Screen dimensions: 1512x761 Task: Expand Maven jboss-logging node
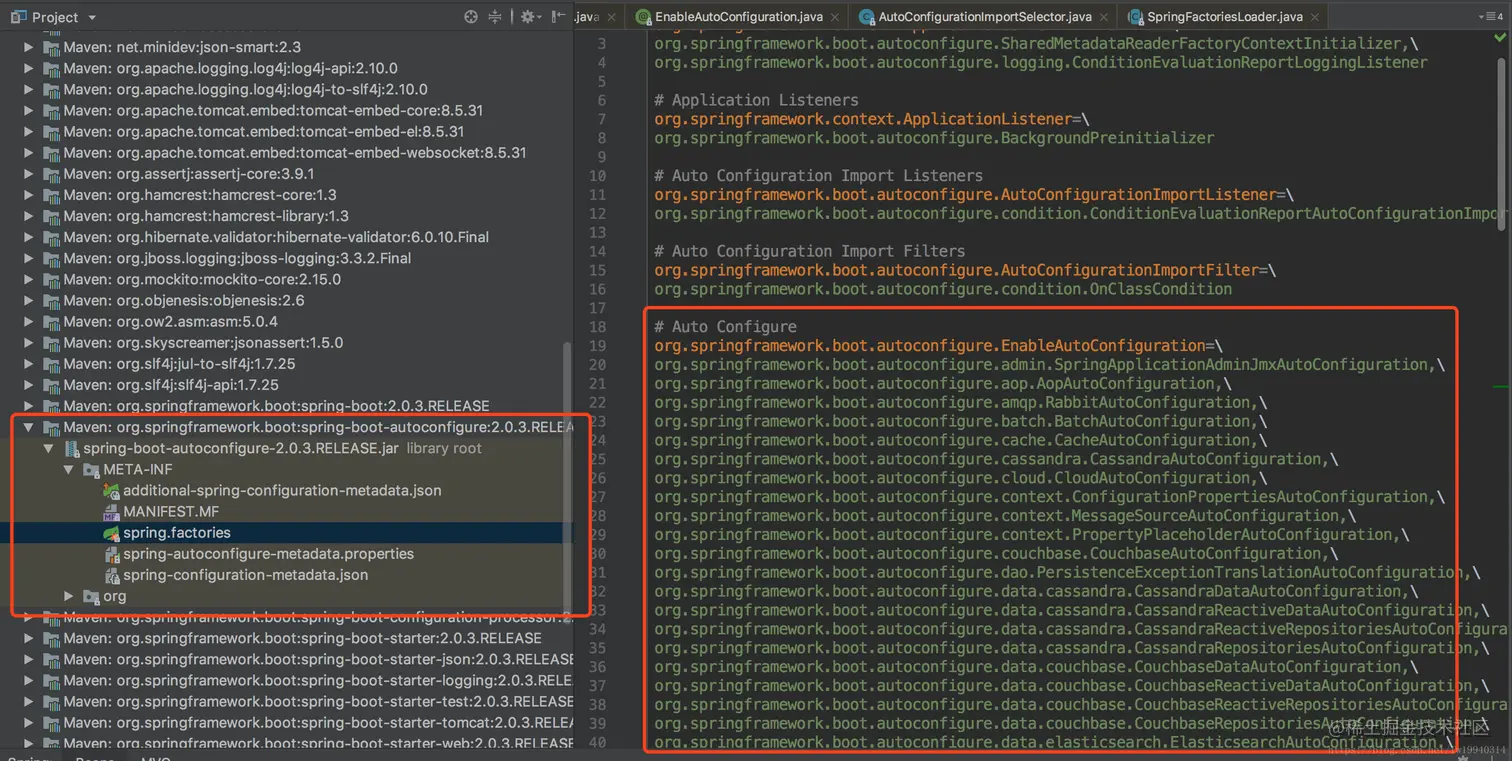30,258
